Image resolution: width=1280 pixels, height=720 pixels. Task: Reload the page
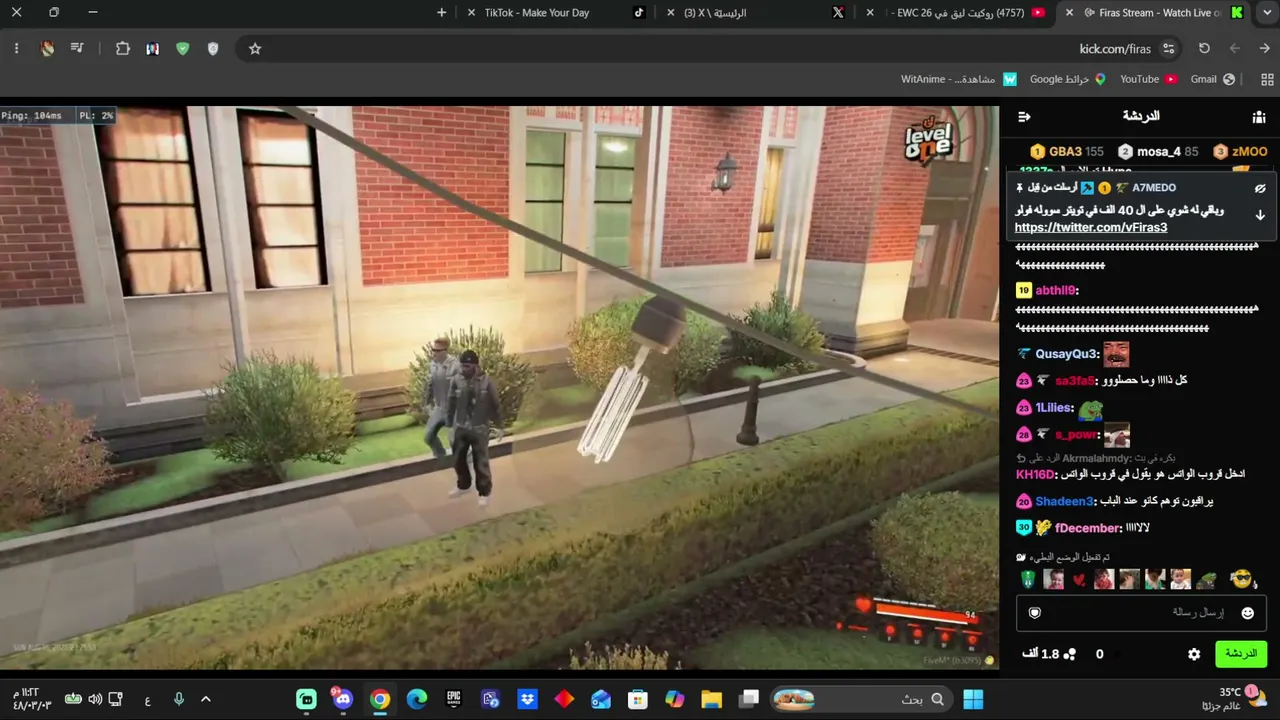[x=1204, y=48]
